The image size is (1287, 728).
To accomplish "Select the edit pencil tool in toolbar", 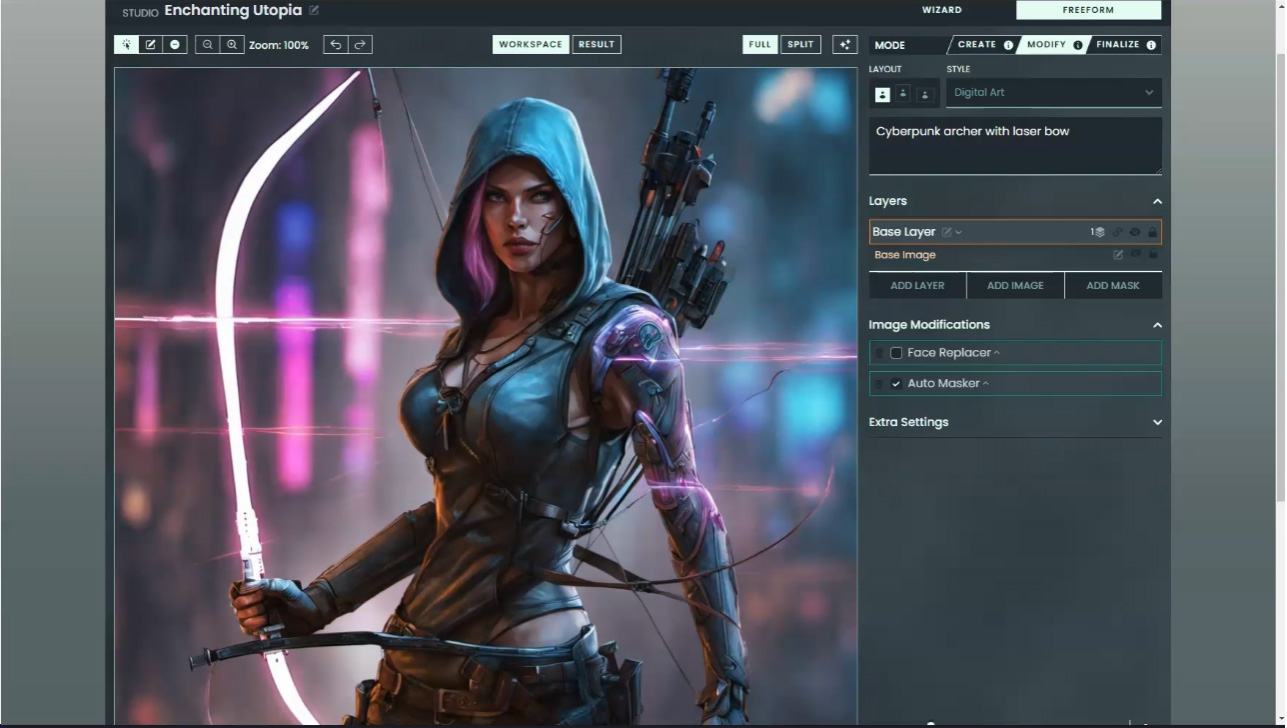I will click(x=150, y=45).
